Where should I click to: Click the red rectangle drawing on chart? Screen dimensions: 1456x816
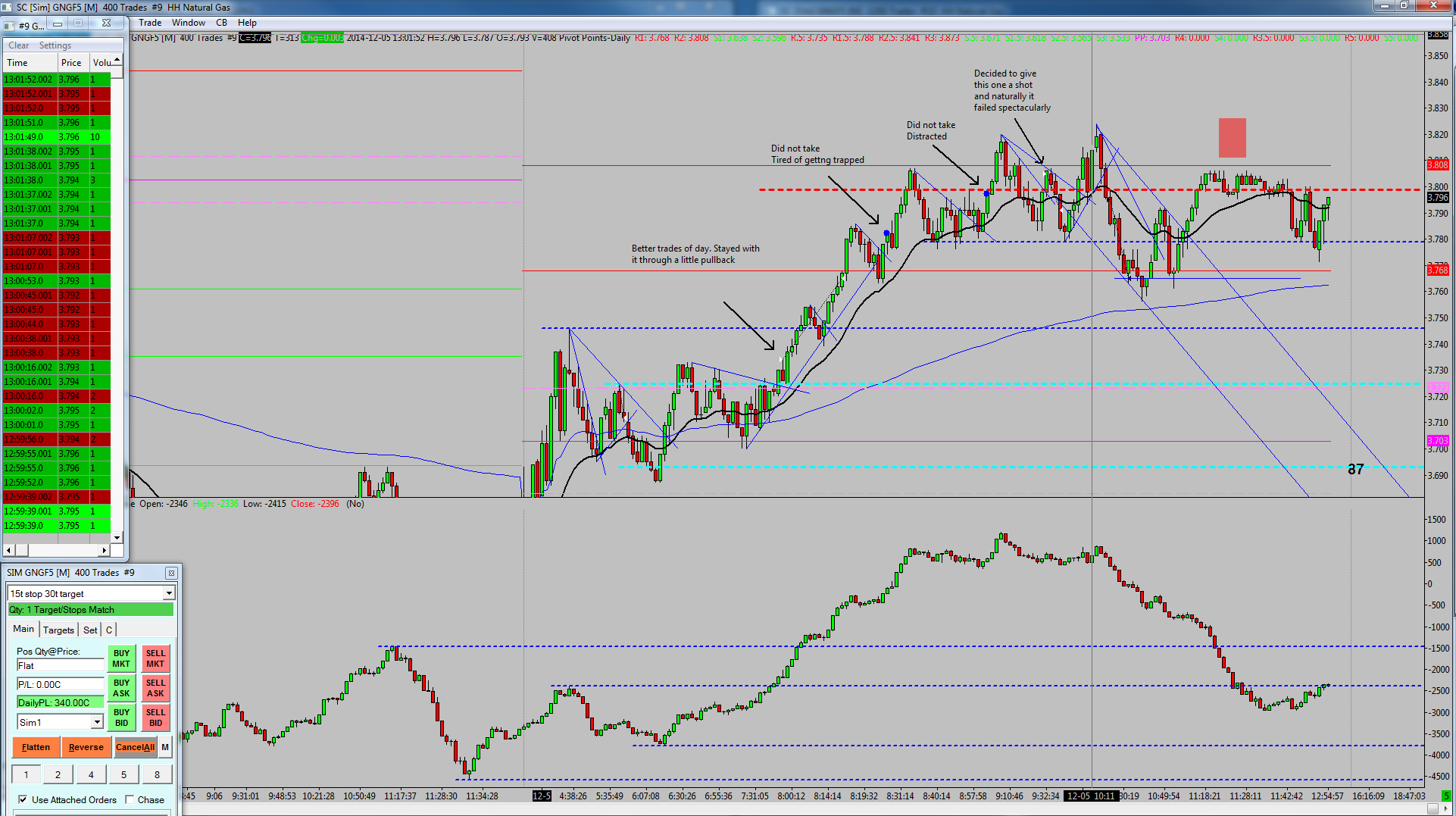coord(1233,137)
